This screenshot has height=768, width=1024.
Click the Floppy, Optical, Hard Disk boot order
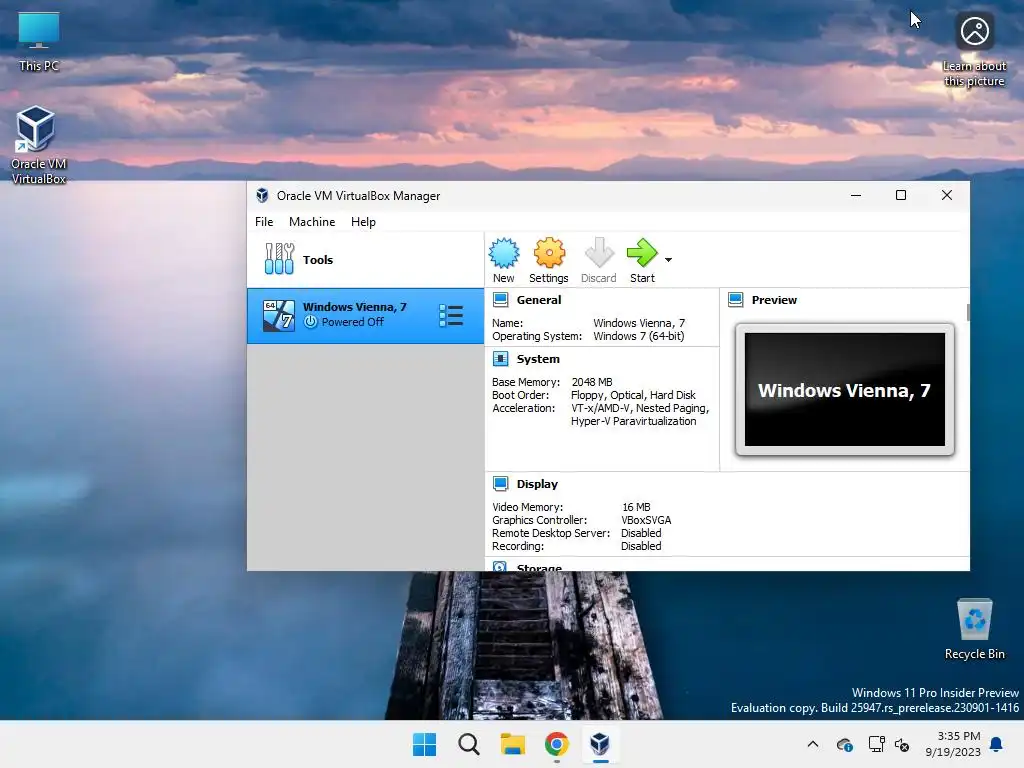tap(633, 395)
